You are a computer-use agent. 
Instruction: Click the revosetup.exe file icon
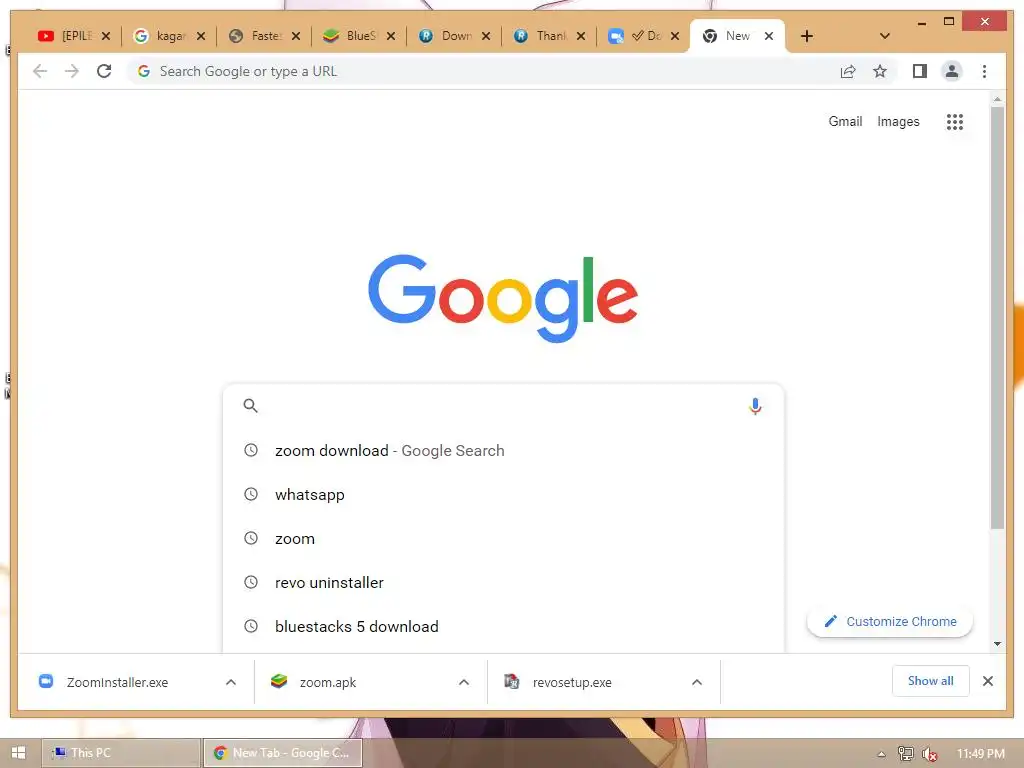[x=511, y=681]
